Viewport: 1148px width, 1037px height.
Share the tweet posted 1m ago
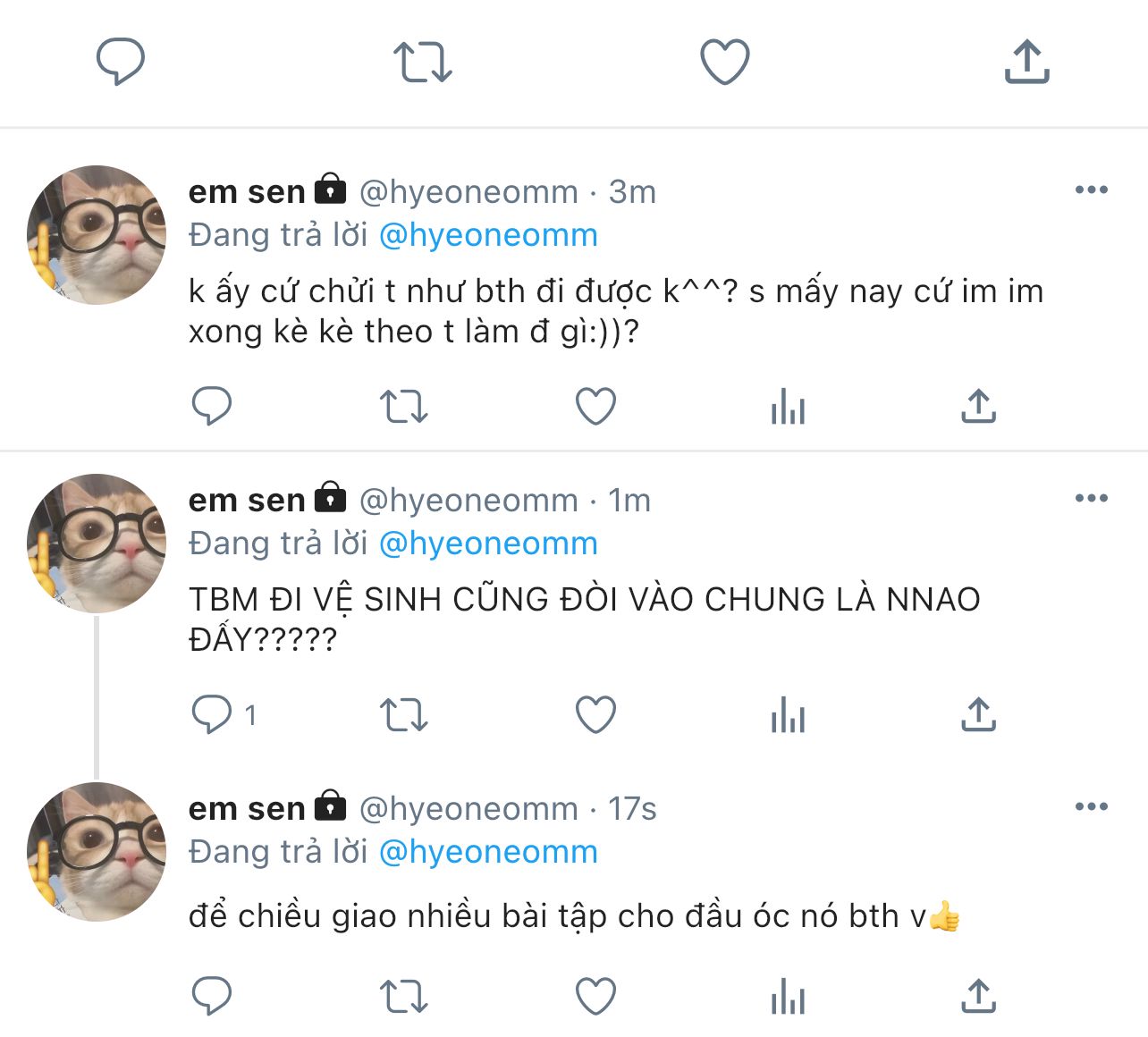(x=979, y=715)
